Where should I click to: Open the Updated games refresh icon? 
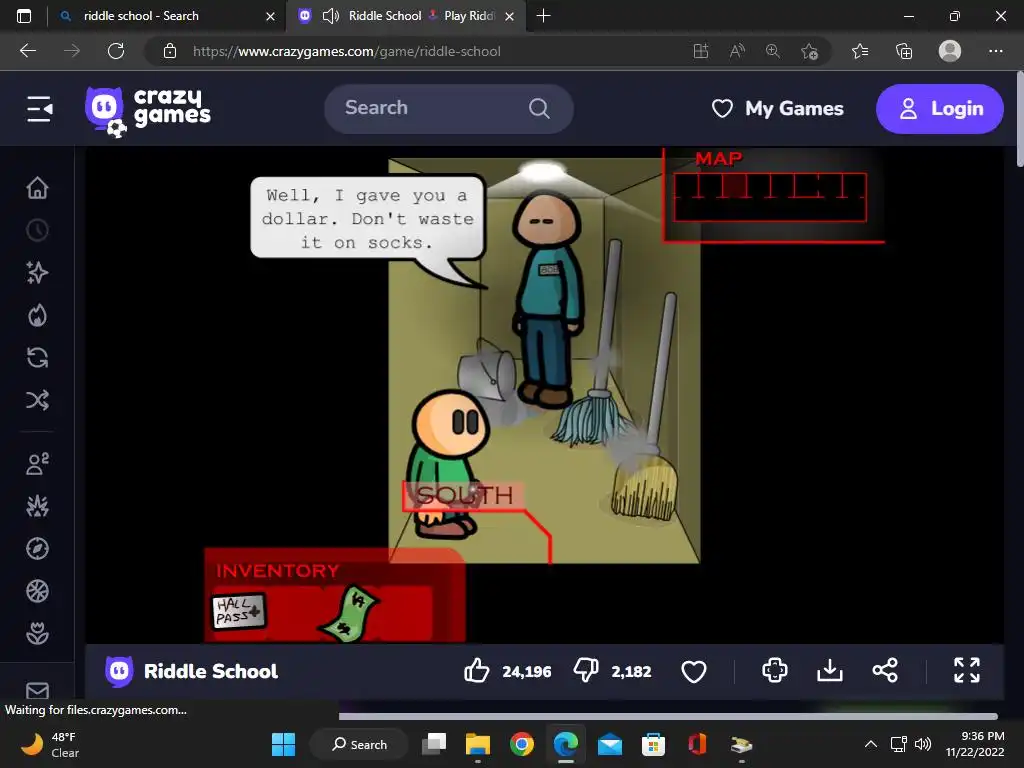pos(37,357)
